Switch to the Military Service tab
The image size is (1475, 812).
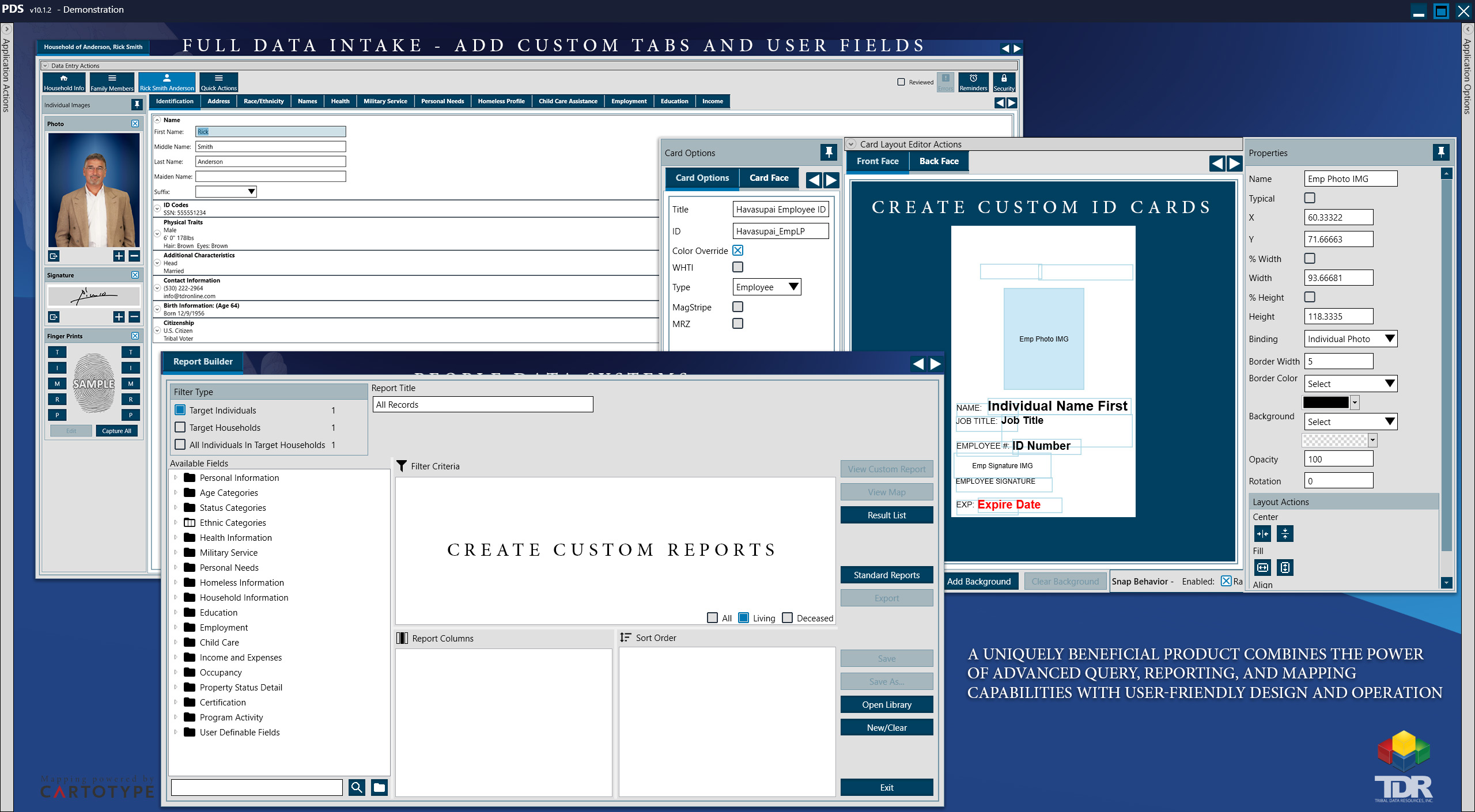385,101
